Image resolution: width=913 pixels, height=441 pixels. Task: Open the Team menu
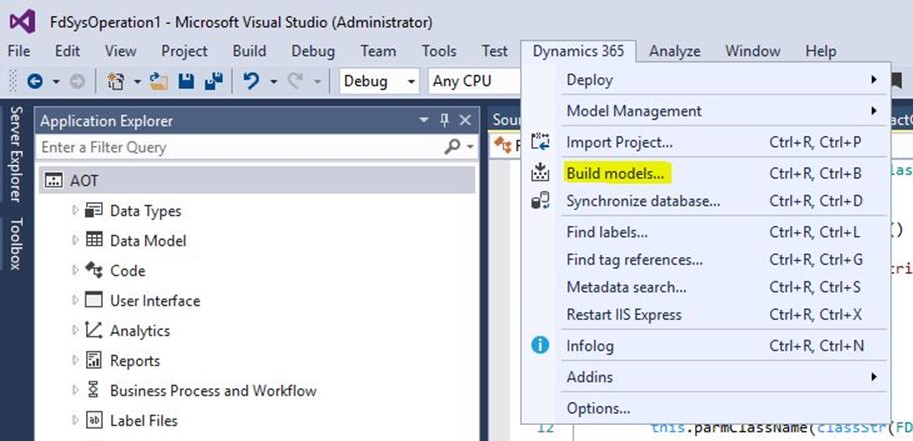coord(378,51)
